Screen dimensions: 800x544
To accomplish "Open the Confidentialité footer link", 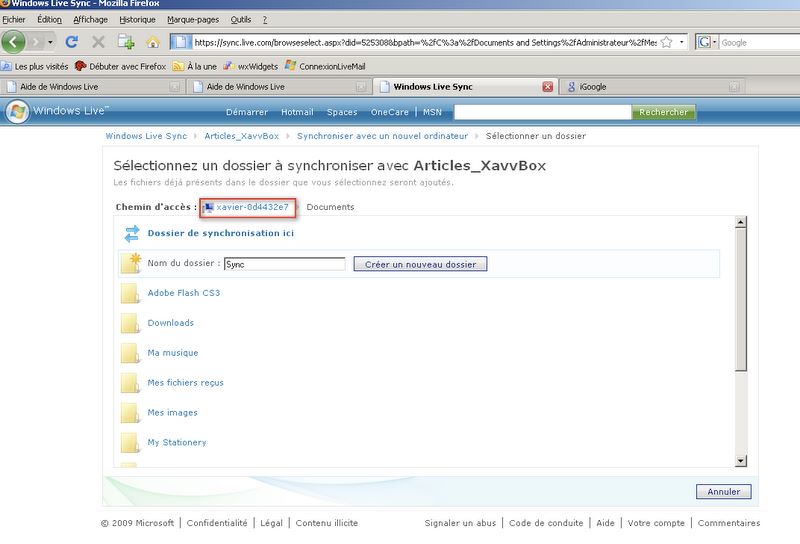I will coord(217,523).
